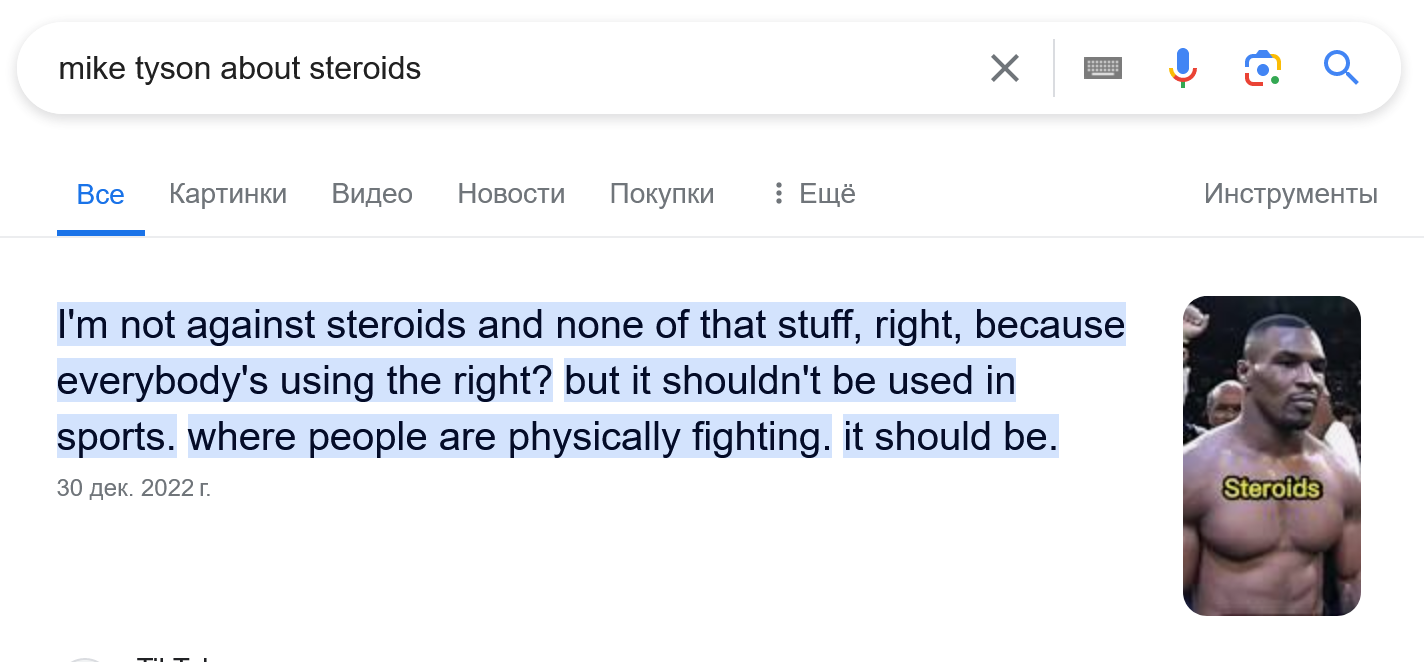Expand the Ещё more options menu
The width and height of the screenshot is (1424, 662).
[x=813, y=193]
